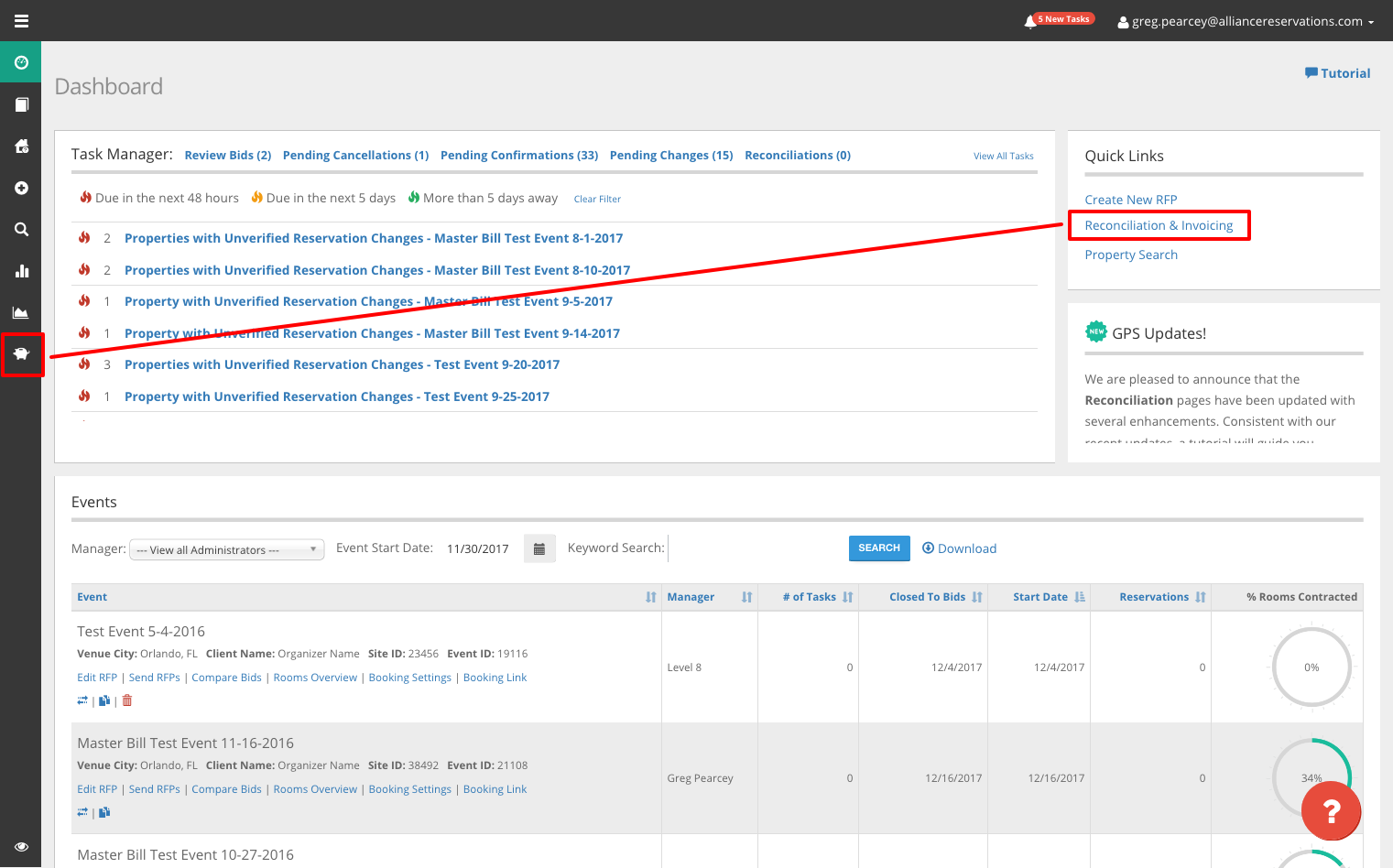Click the eye icon at sidebar bottom

pyautogui.click(x=21, y=846)
